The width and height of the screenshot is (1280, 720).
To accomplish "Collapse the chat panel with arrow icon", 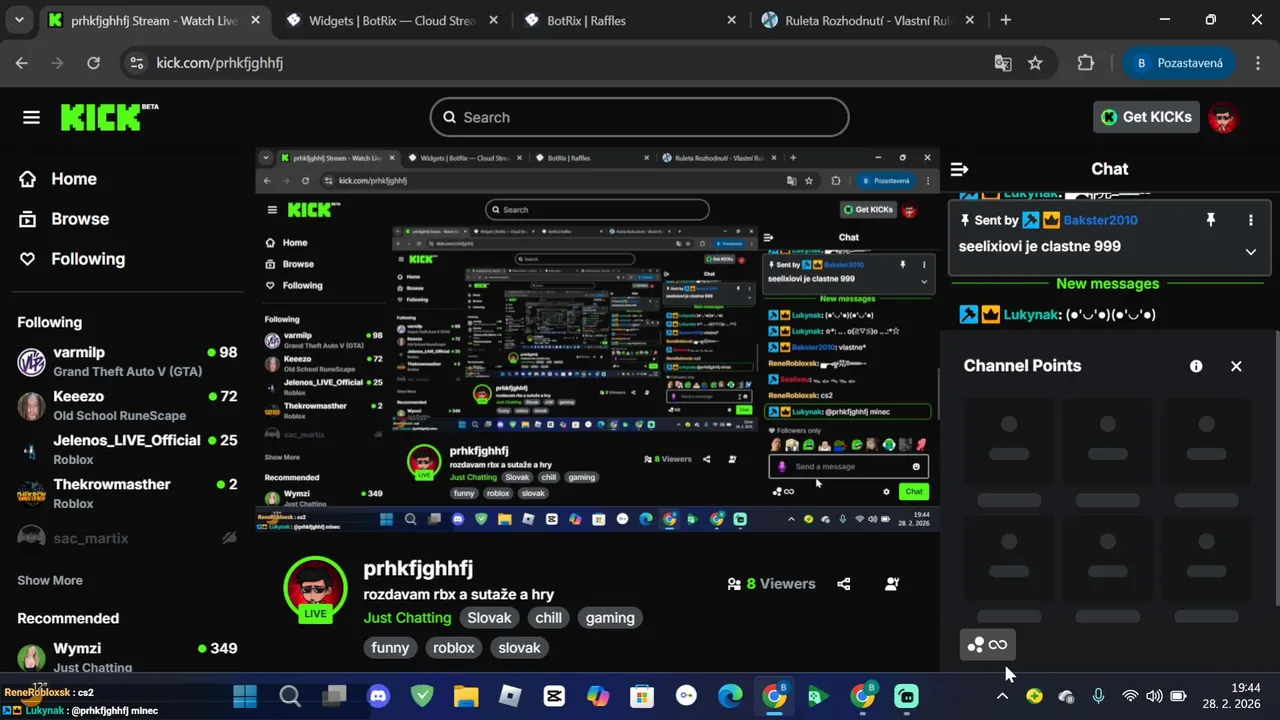I will click(959, 169).
